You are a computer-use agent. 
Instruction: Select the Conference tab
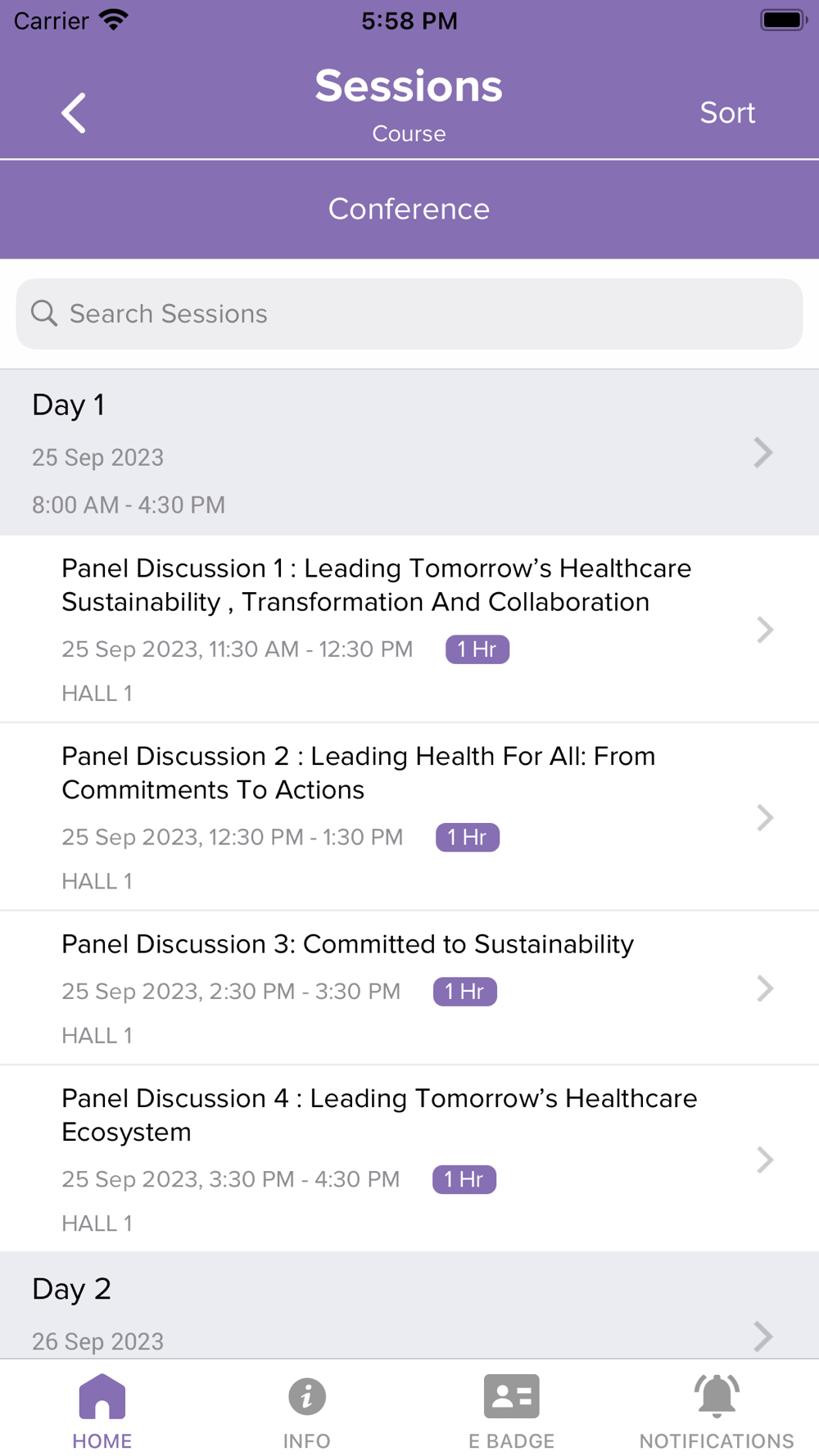pos(409,210)
